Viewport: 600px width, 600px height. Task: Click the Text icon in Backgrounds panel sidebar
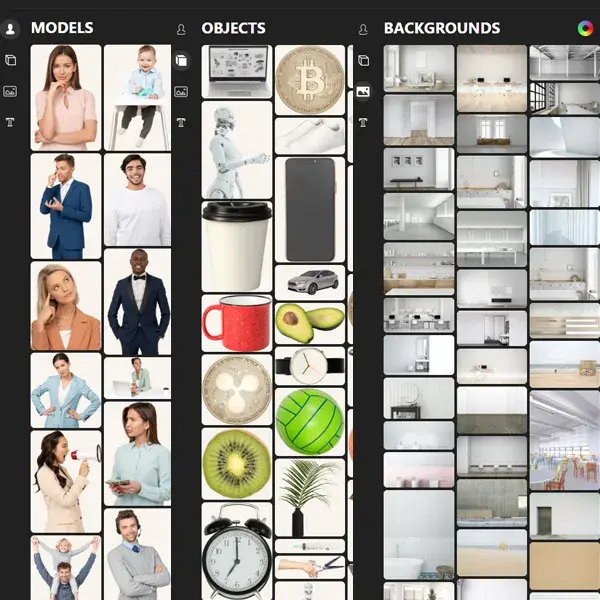363,122
